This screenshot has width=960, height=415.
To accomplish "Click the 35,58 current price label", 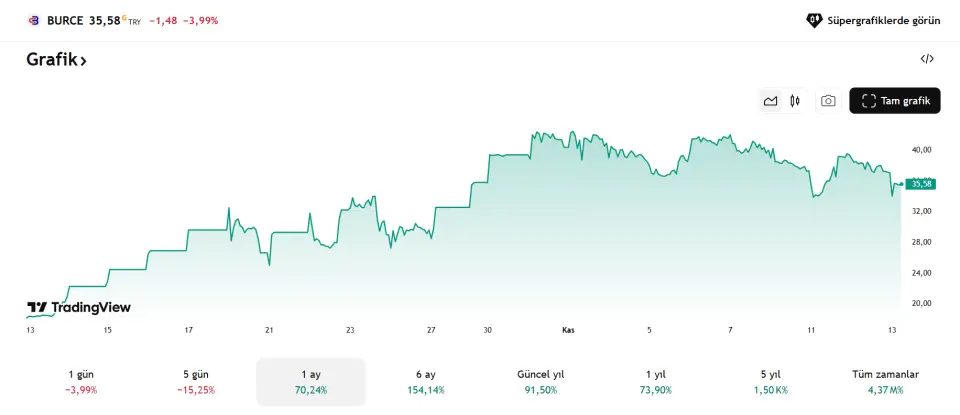I will coord(920,184).
